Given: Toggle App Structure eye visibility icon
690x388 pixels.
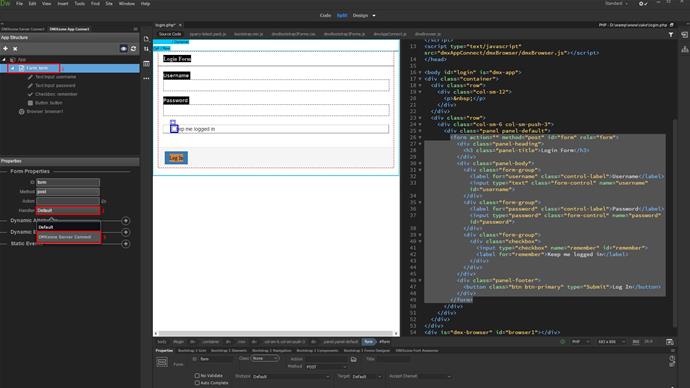Looking at the screenshot, I should pos(124,48).
